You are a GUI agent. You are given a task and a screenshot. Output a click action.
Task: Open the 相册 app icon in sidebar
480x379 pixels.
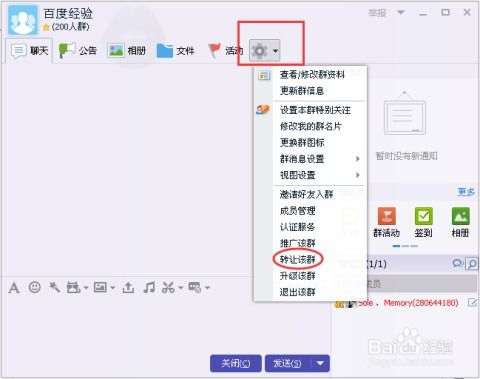point(461,222)
